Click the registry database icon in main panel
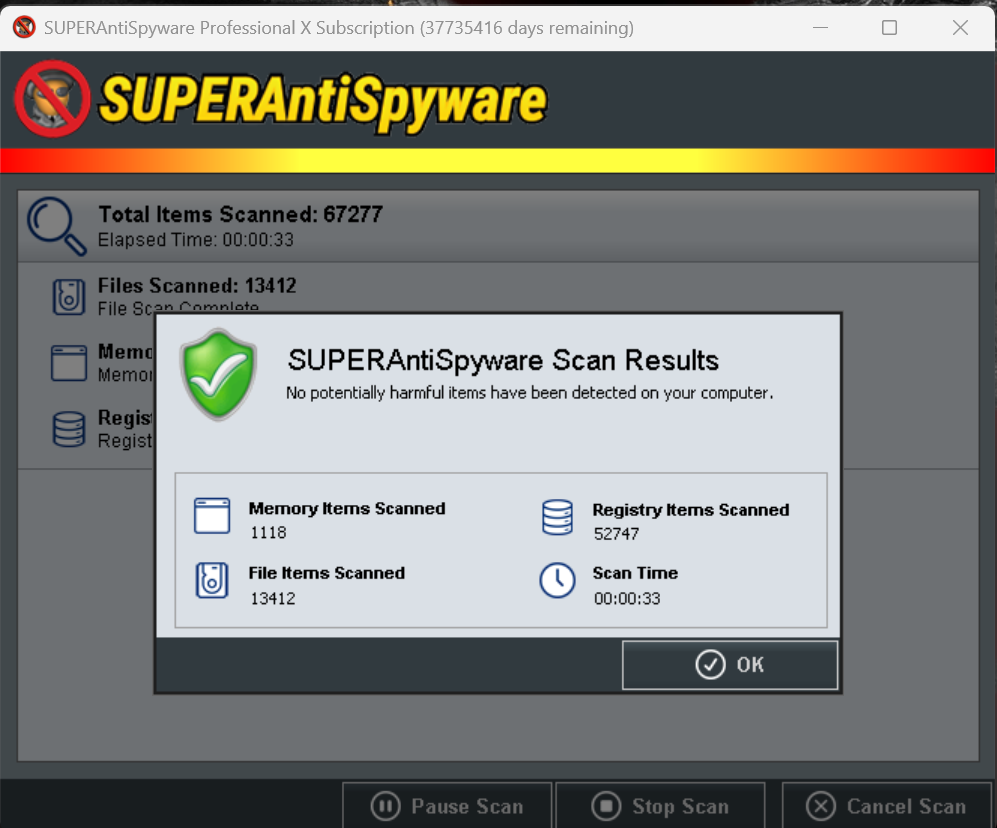 [69, 429]
